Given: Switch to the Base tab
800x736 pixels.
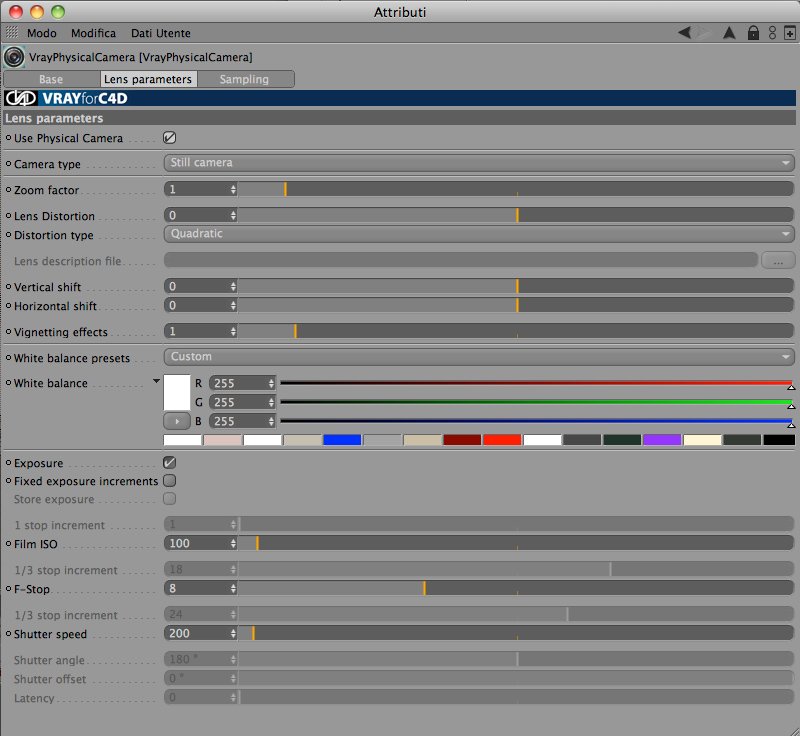Looking at the screenshot, I should (x=52, y=79).
